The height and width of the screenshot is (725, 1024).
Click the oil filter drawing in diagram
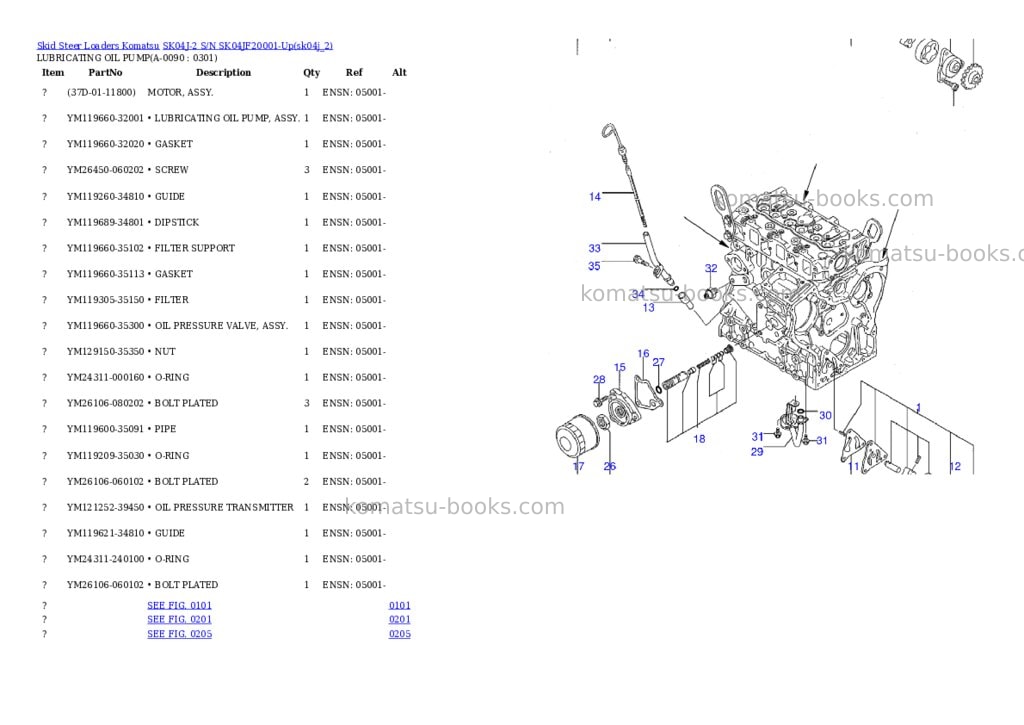(x=577, y=438)
